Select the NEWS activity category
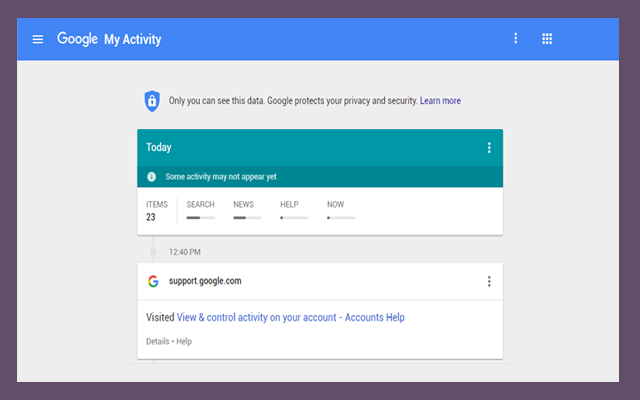Viewport: 640px width, 400px height. coord(246,210)
